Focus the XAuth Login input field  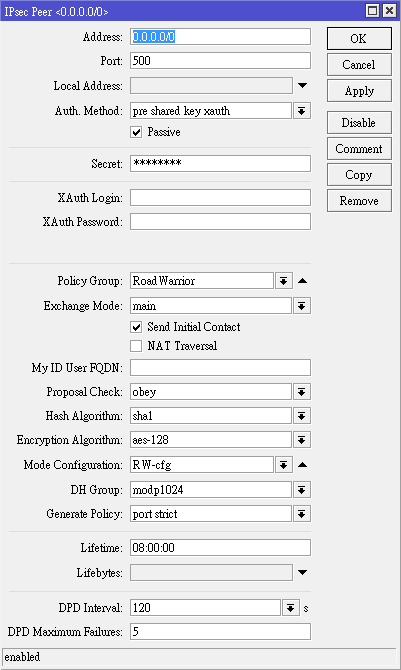click(x=220, y=198)
